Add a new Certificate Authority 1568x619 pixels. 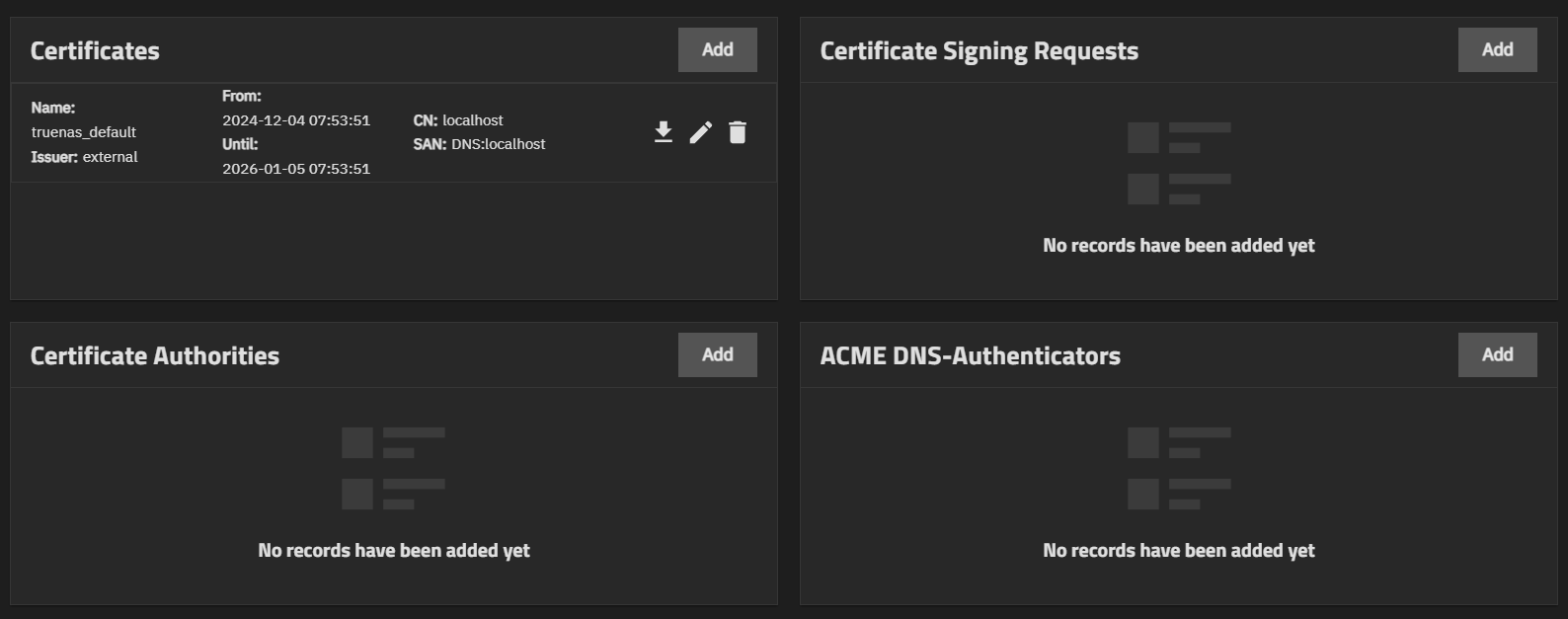pyautogui.click(x=717, y=354)
